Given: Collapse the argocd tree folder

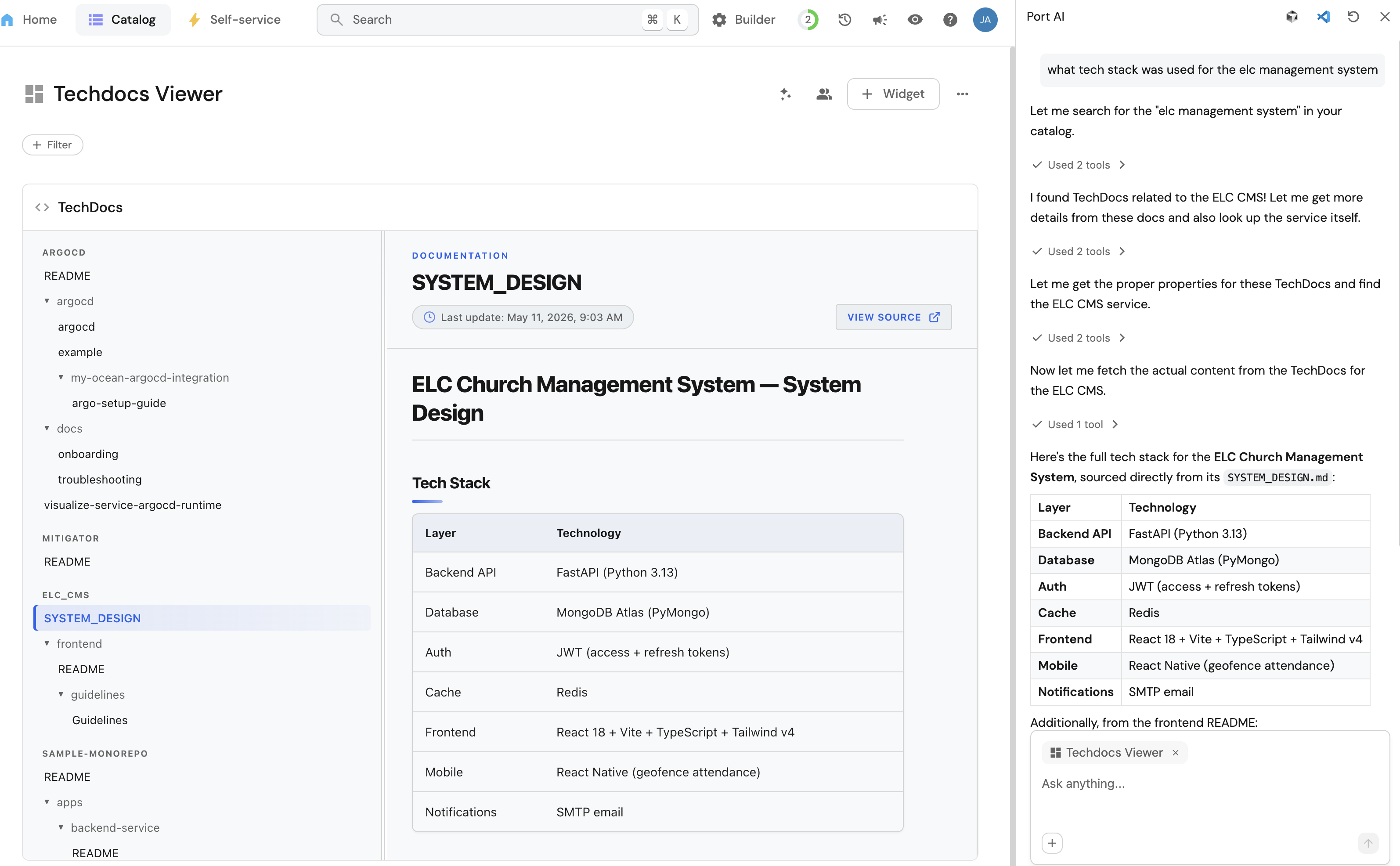Looking at the screenshot, I should pyautogui.click(x=47, y=301).
